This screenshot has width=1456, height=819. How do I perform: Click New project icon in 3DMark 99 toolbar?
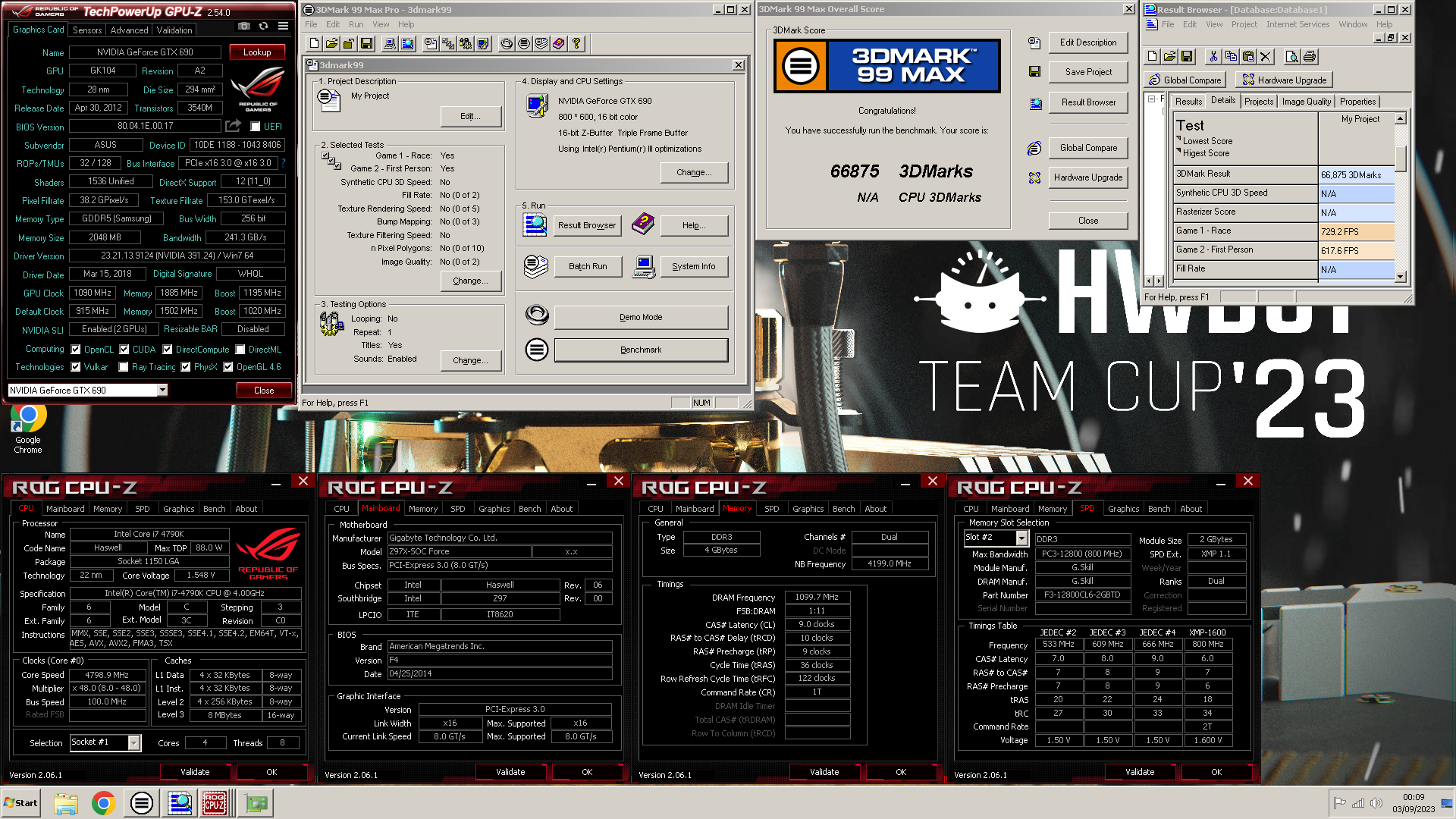[x=314, y=43]
